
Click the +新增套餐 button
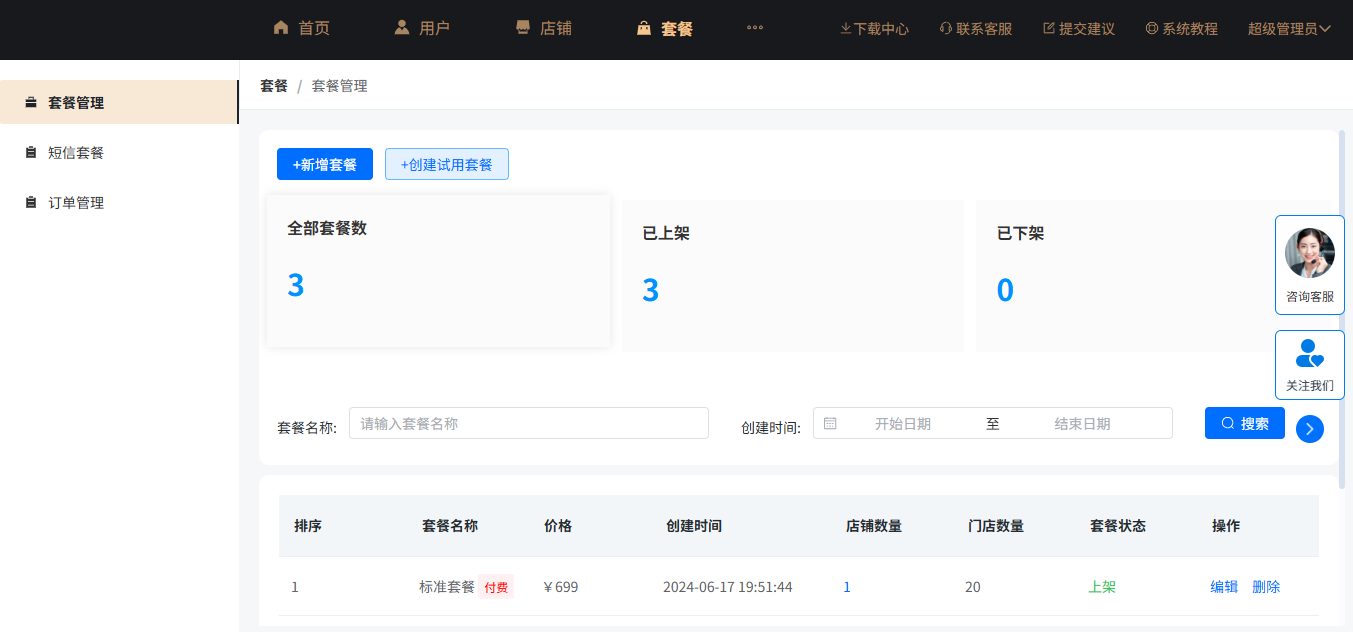point(324,163)
